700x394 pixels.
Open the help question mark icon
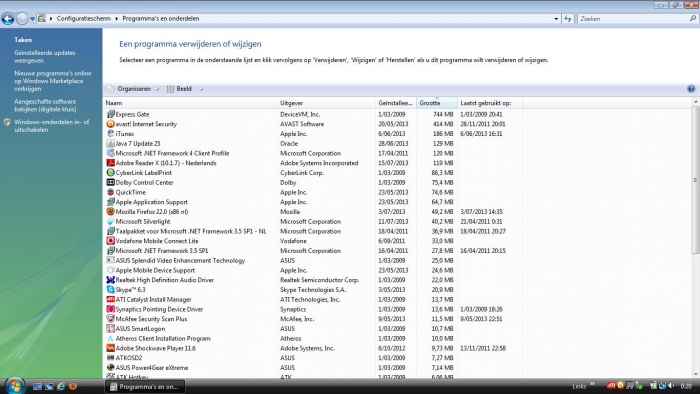pos(691,89)
